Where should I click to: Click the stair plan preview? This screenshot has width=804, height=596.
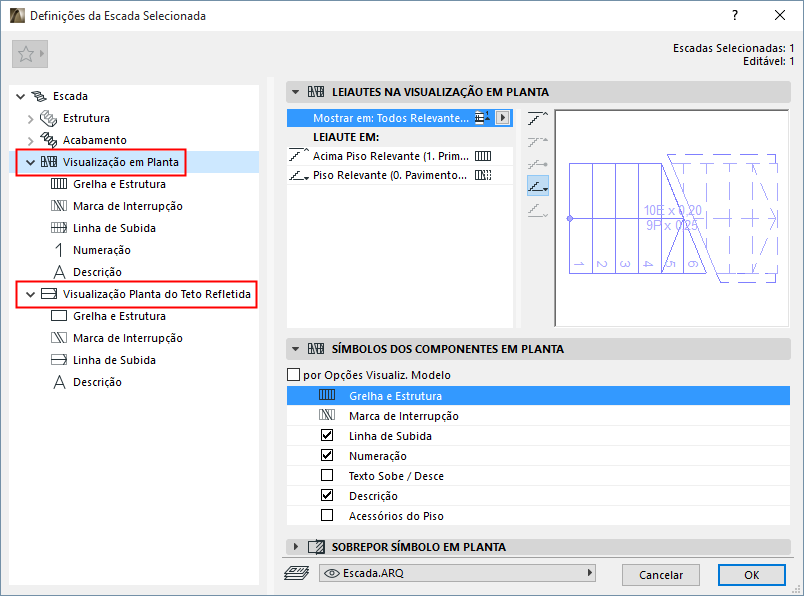click(672, 218)
